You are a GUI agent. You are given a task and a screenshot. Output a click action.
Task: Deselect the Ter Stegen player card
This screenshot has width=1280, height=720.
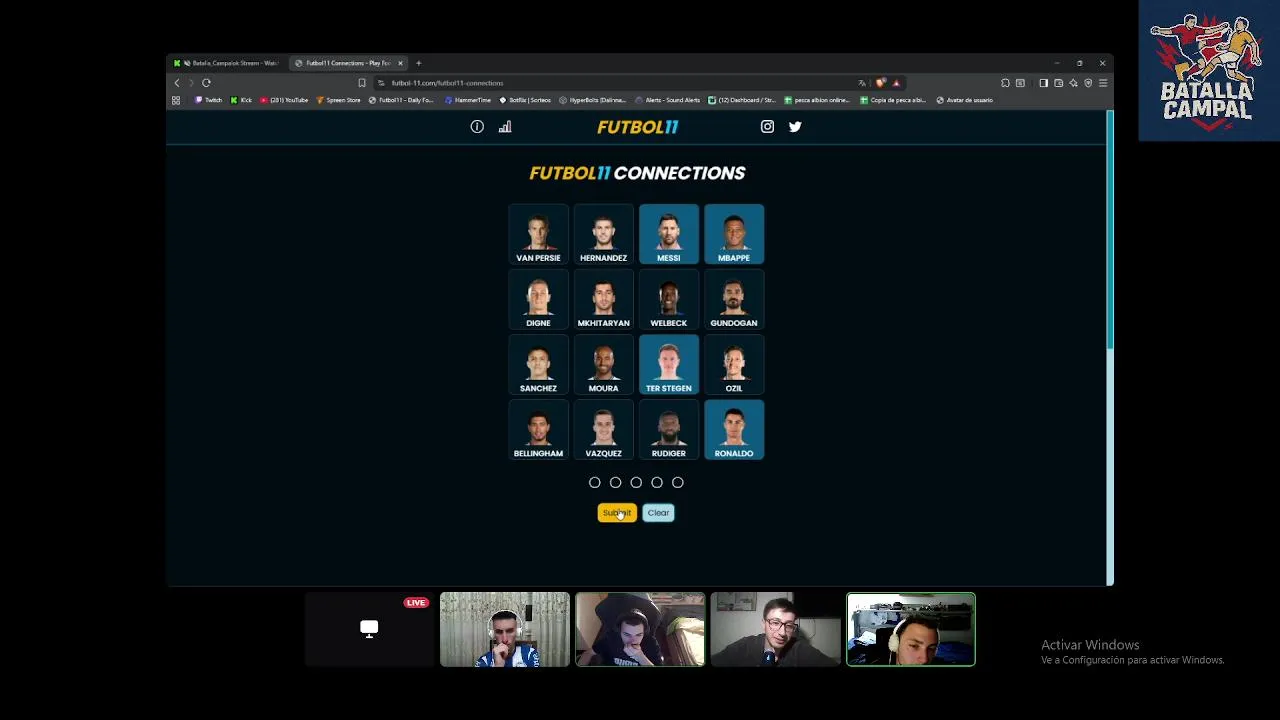click(x=668, y=364)
